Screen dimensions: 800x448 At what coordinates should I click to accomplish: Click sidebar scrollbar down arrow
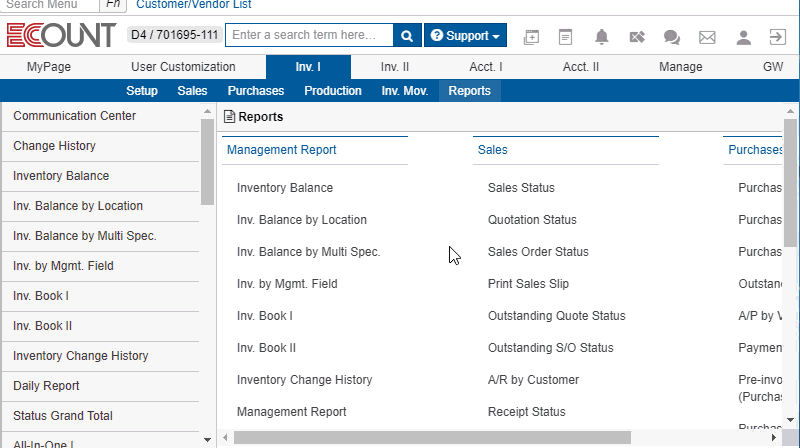click(x=207, y=439)
